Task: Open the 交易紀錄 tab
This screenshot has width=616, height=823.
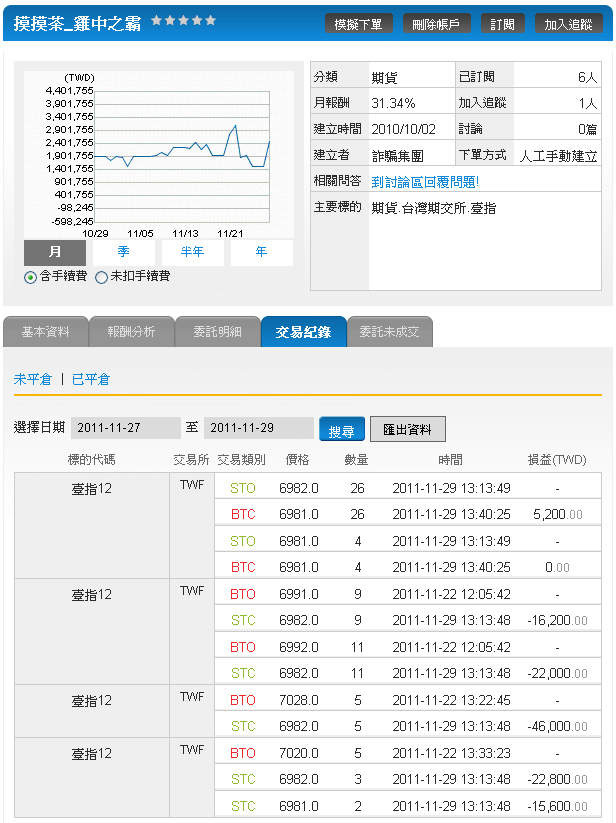Action: 303,332
